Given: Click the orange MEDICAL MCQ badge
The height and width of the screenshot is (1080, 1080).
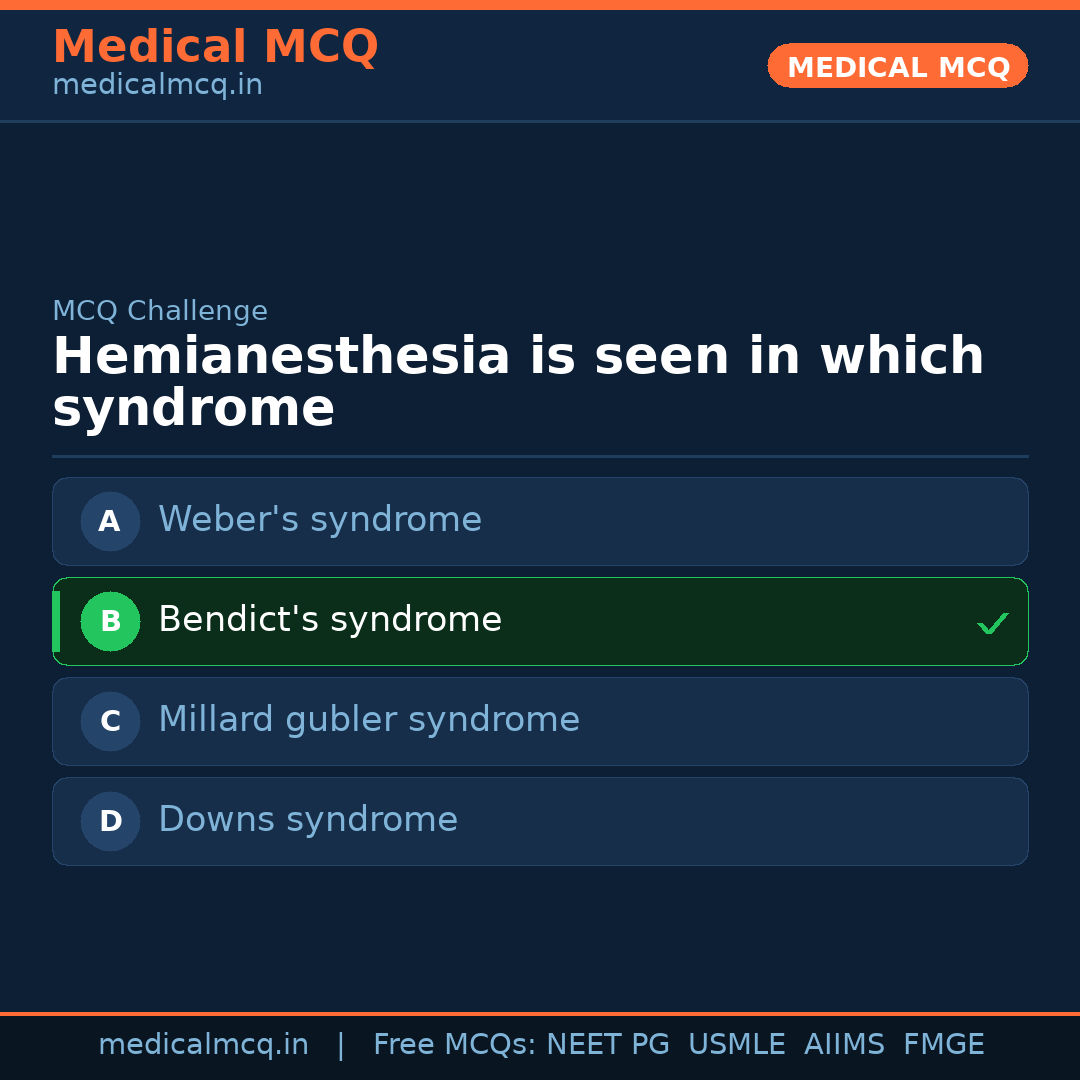Looking at the screenshot, I should coord(897,66).
